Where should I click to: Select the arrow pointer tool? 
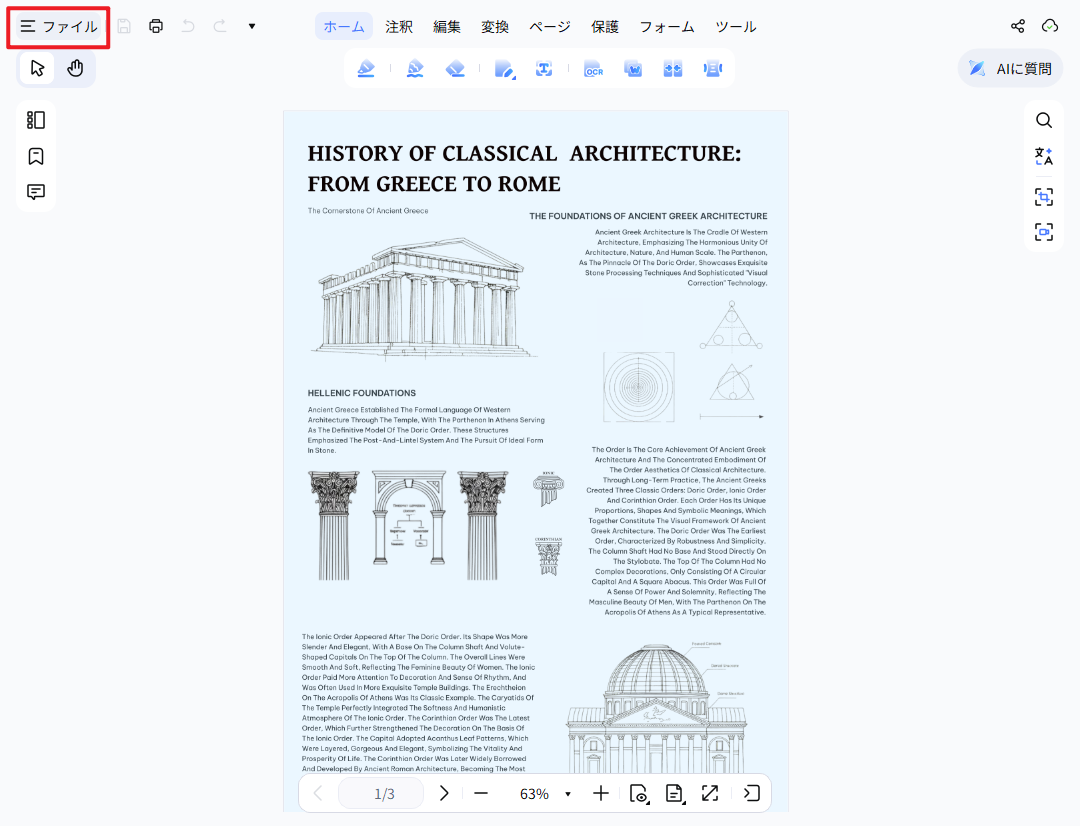(x=37, y=68)
